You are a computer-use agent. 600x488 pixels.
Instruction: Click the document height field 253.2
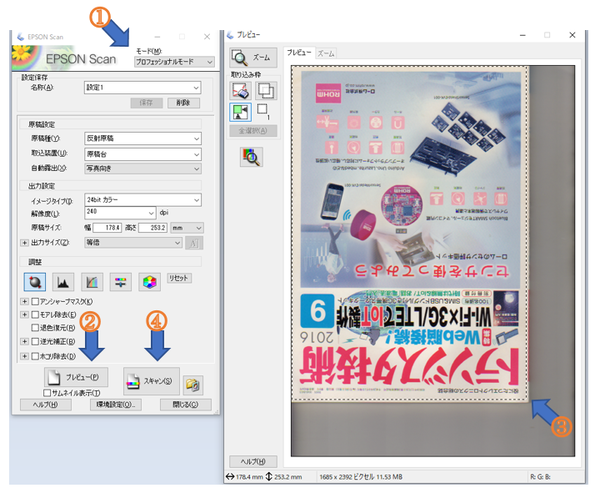coord(153,228)
